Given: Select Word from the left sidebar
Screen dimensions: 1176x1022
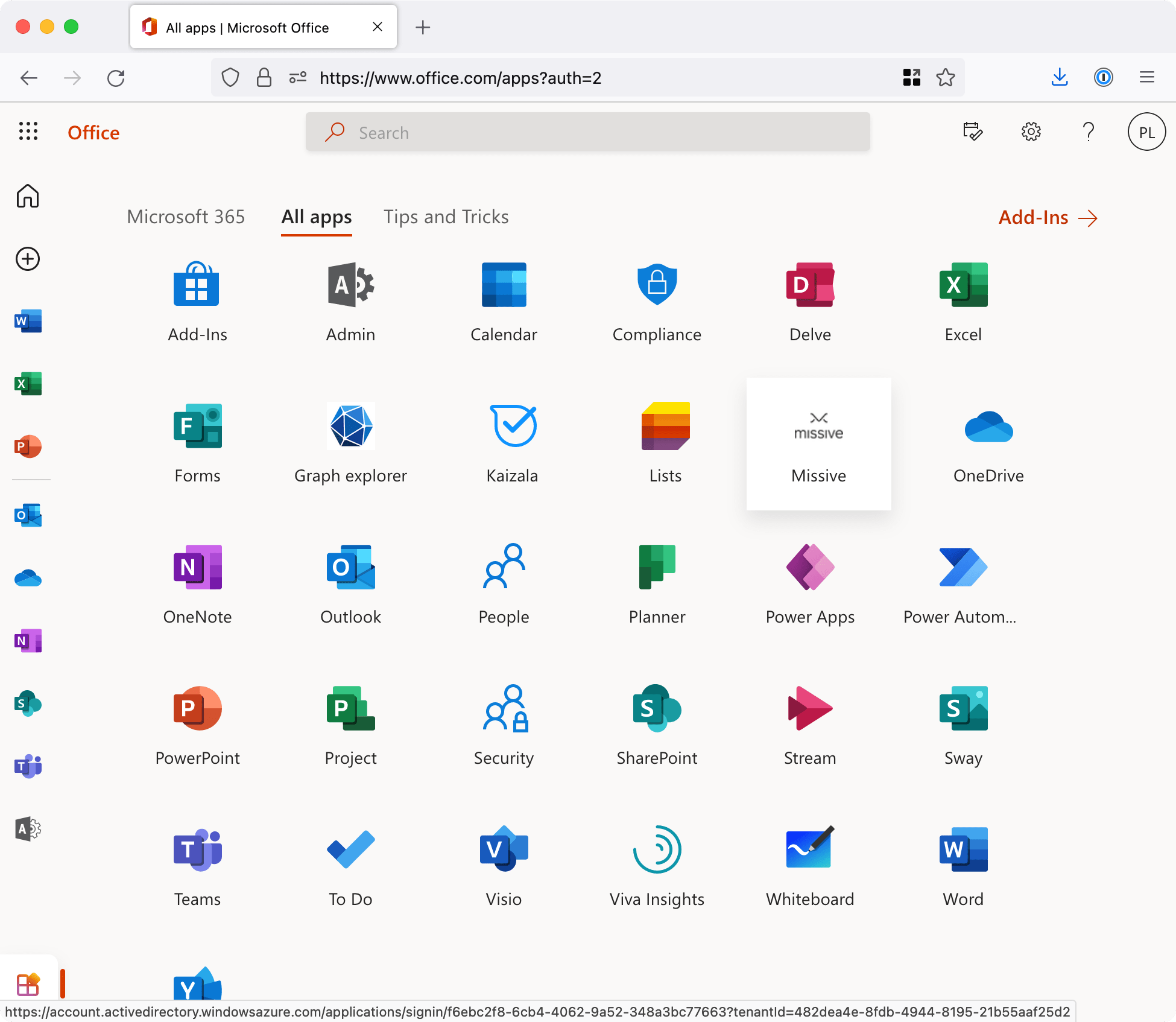Looking at the screenshot, I should point(28,321).
